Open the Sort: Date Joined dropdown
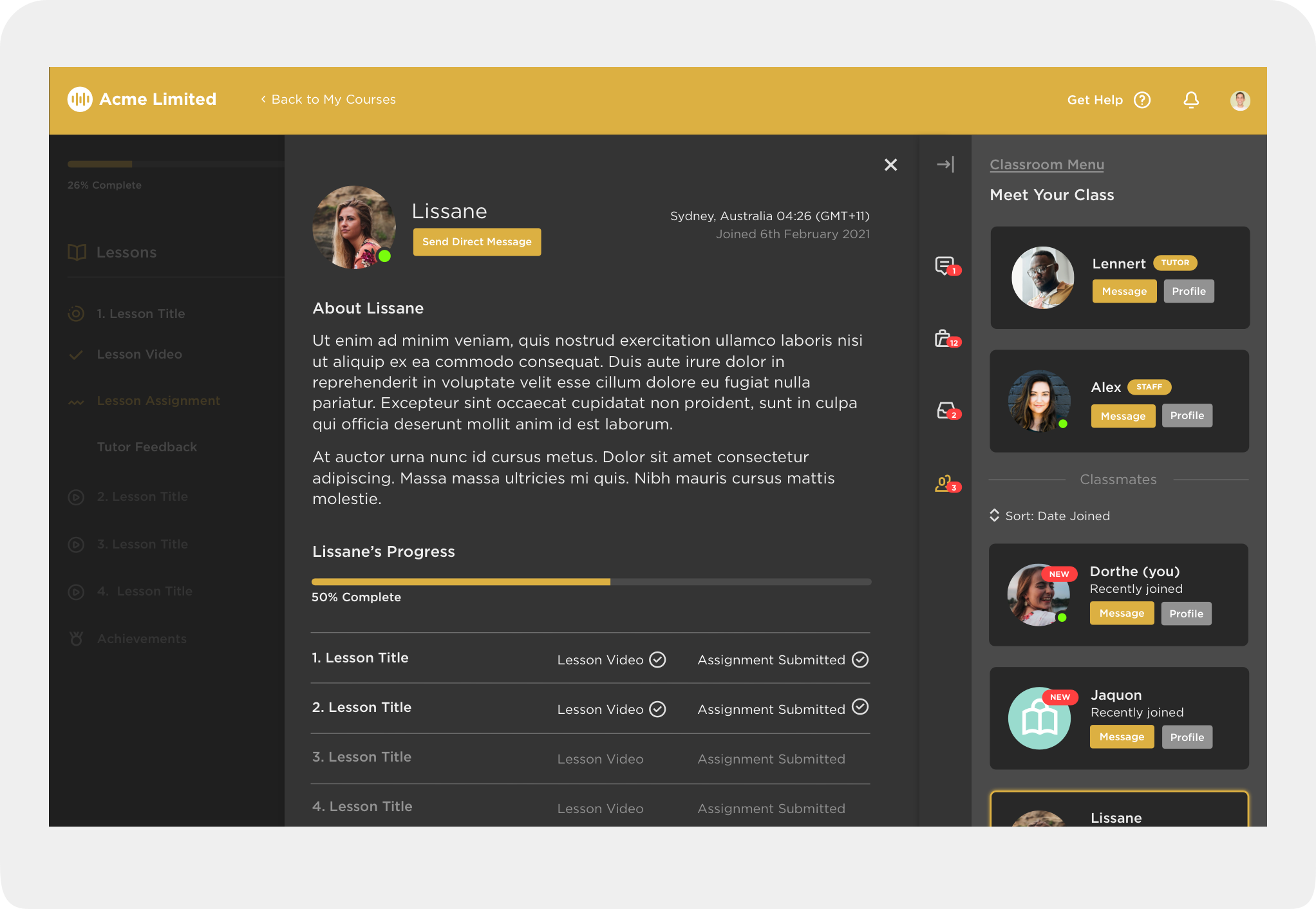This screenshot has height=909, width=1316. (1050, 516)
